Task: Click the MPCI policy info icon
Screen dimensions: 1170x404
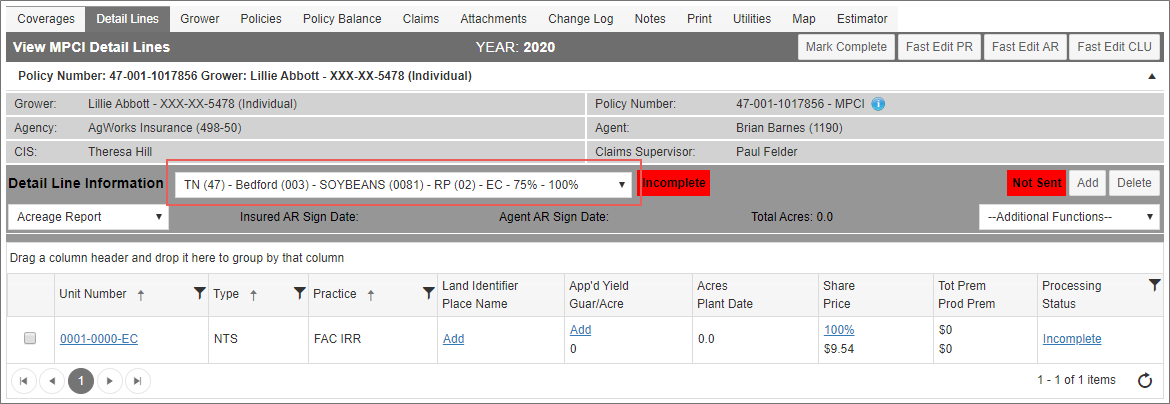Action: [x=878, y=105]
